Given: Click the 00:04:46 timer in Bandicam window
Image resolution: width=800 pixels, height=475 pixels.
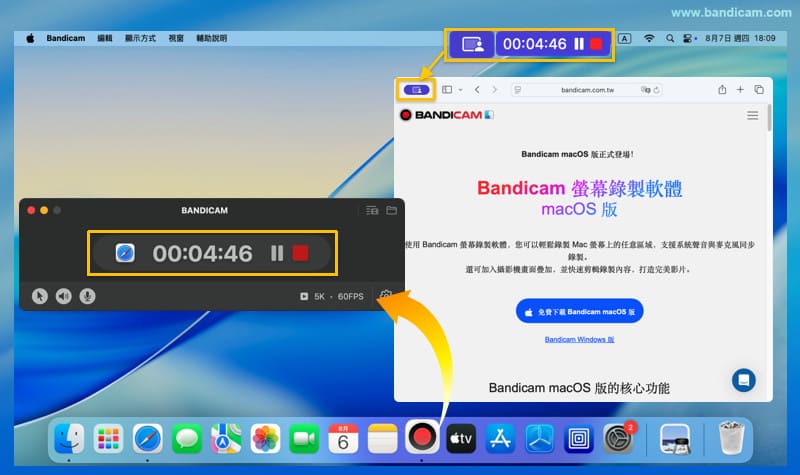Looking at the screenshot, I should point(203,254).
